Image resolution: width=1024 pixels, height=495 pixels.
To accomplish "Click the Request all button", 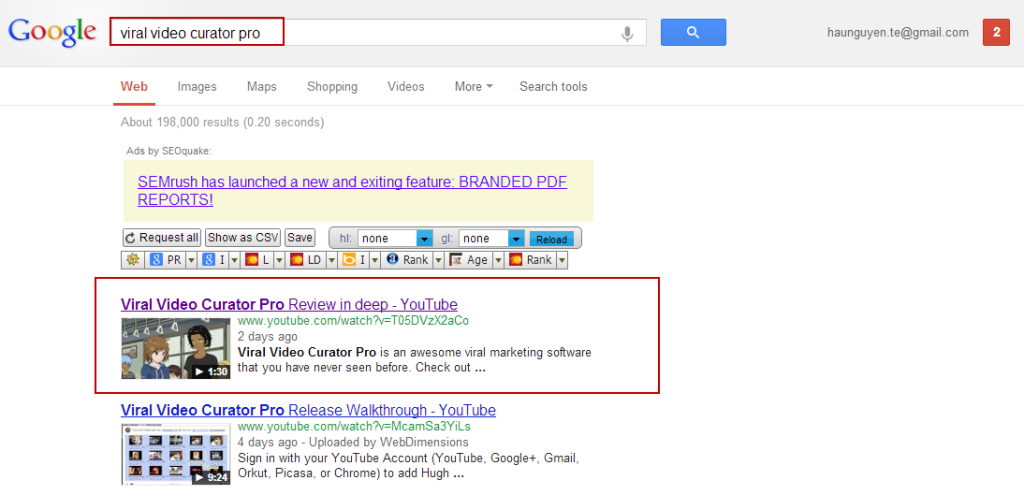I will pos(161,237).
